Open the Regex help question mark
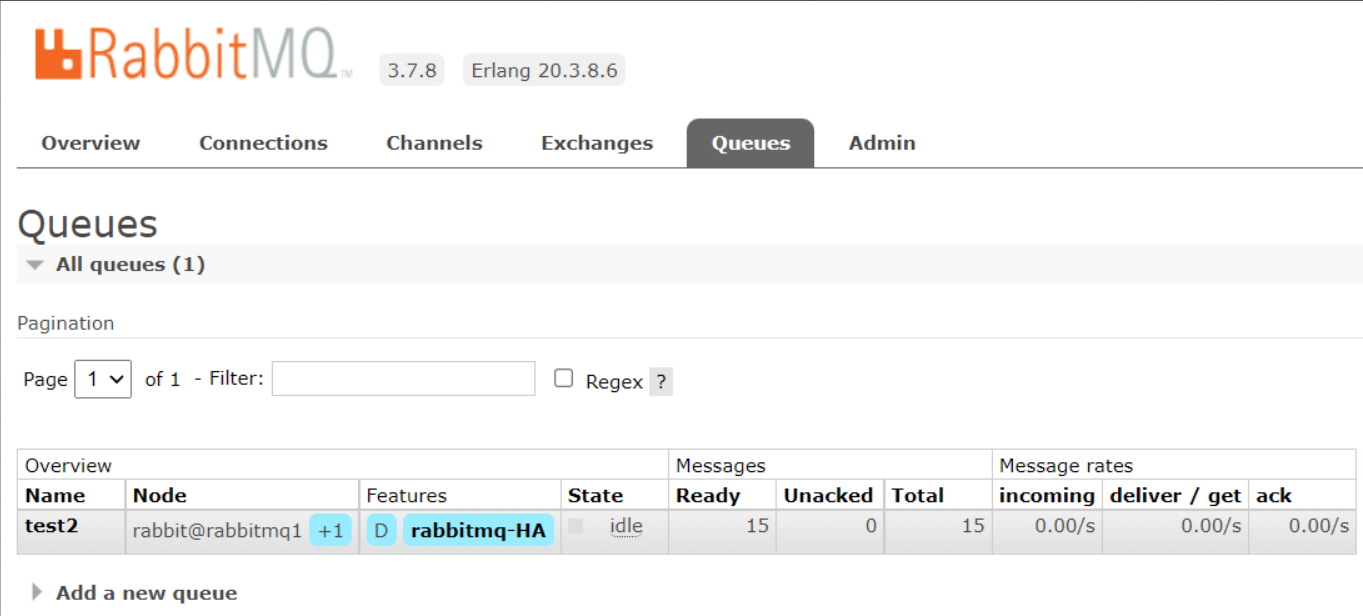Image resolution: width=1363 pixels, height=616 pixels. pos(661,381)
